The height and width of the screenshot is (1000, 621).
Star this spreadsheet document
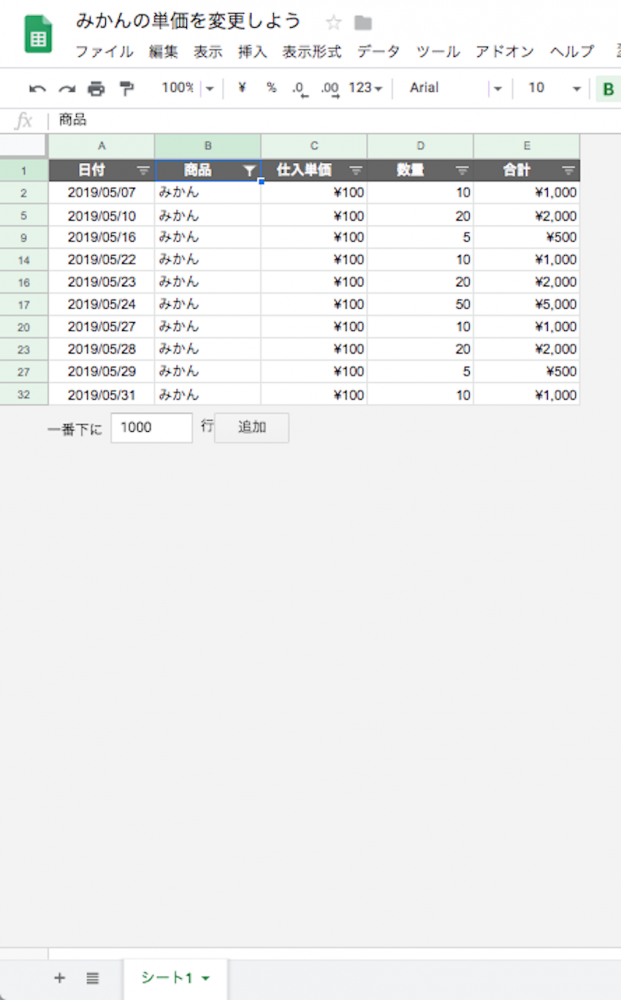[333, 23]
